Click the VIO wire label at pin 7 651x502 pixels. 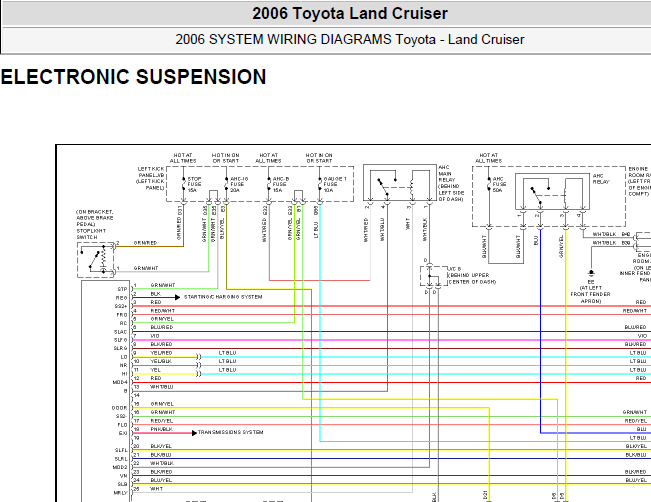[x=154, y=336]
